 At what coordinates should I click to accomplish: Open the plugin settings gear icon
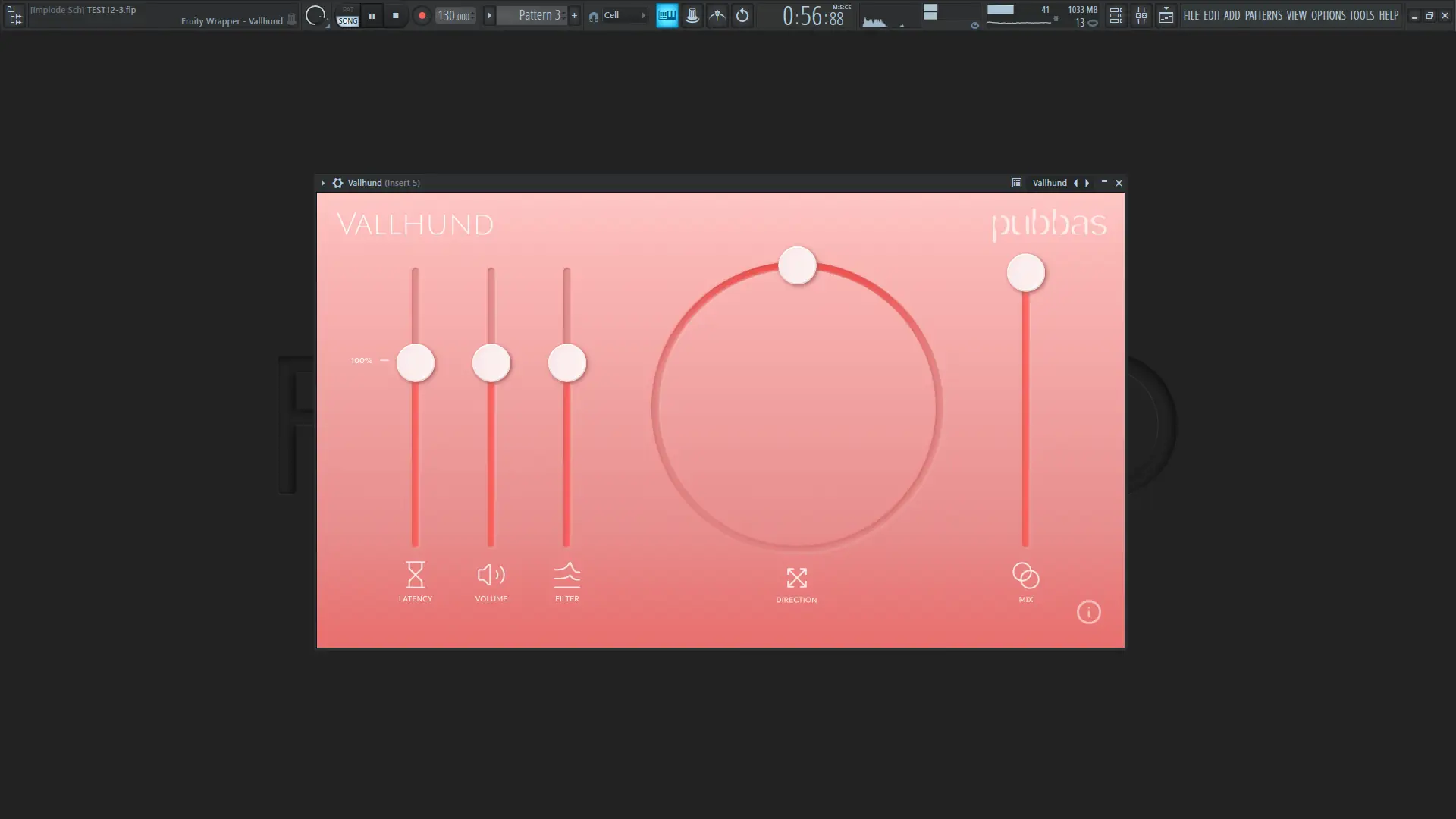click(337, 183)
